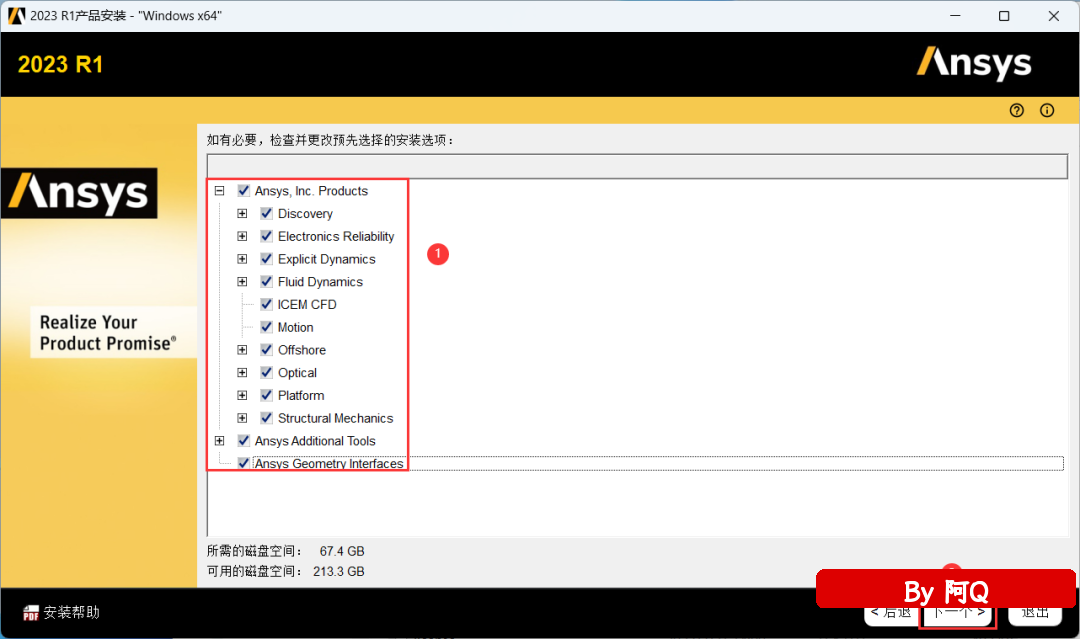Screen dimensions: 1080x639
Task: Uncheck the Optical checkbox
Action: pyautogui.click(x=267, y=373)
